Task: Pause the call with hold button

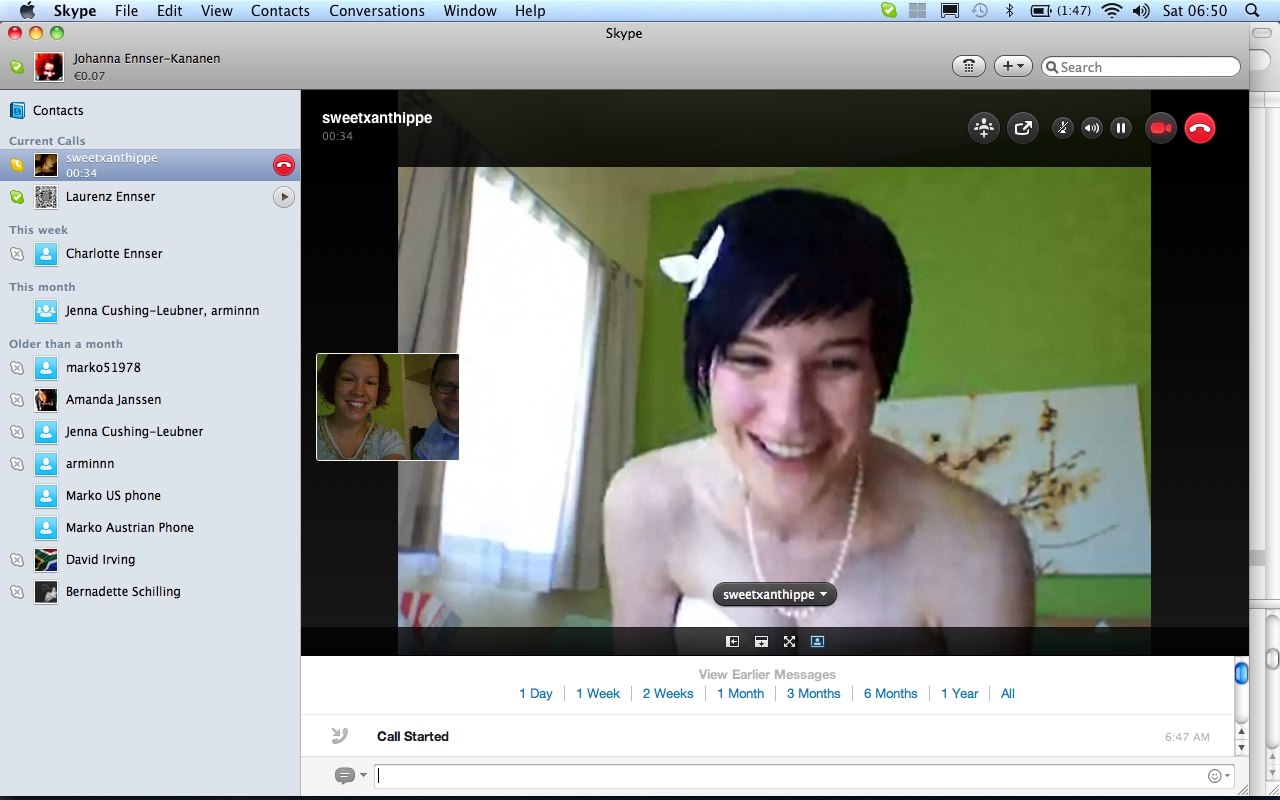Action: (x=1121, y=128)
